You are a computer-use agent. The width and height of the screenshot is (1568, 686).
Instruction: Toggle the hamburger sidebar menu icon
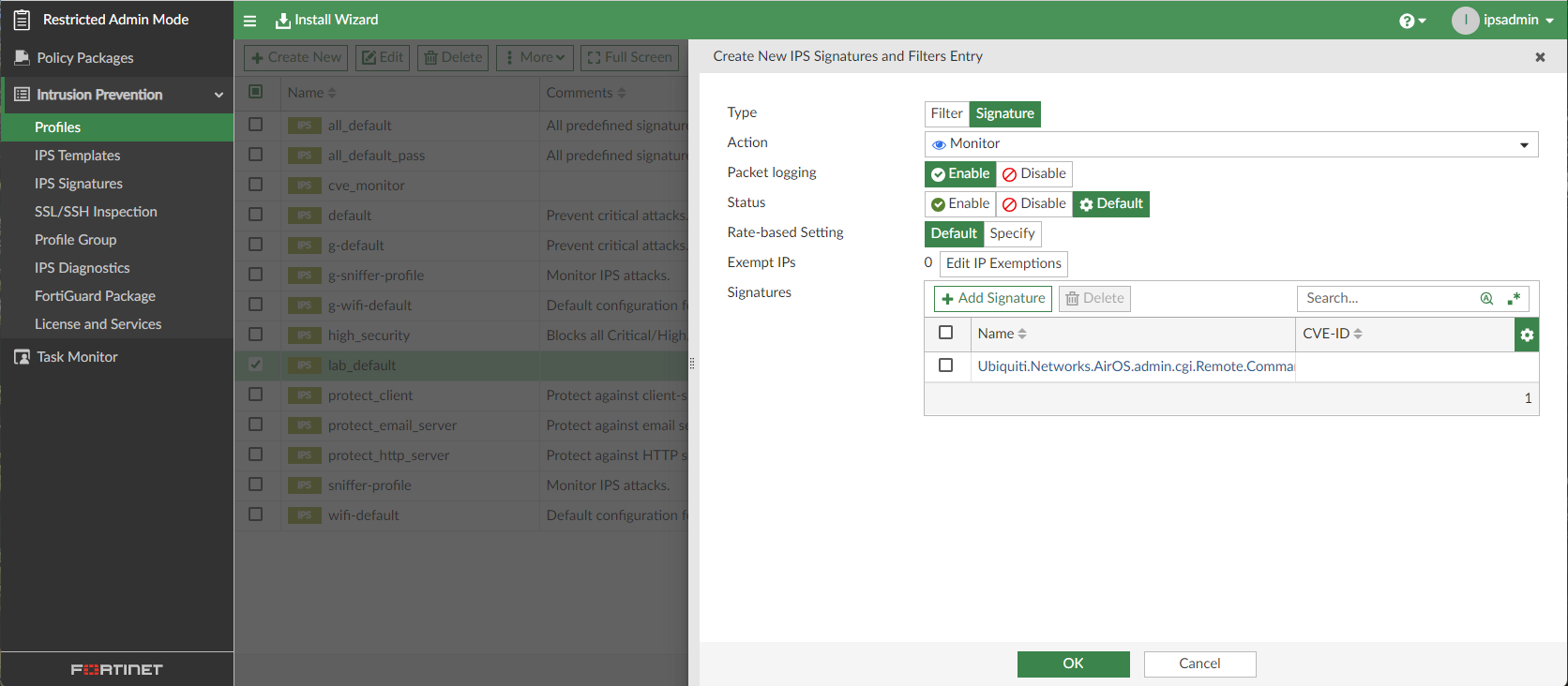point(249,21)
